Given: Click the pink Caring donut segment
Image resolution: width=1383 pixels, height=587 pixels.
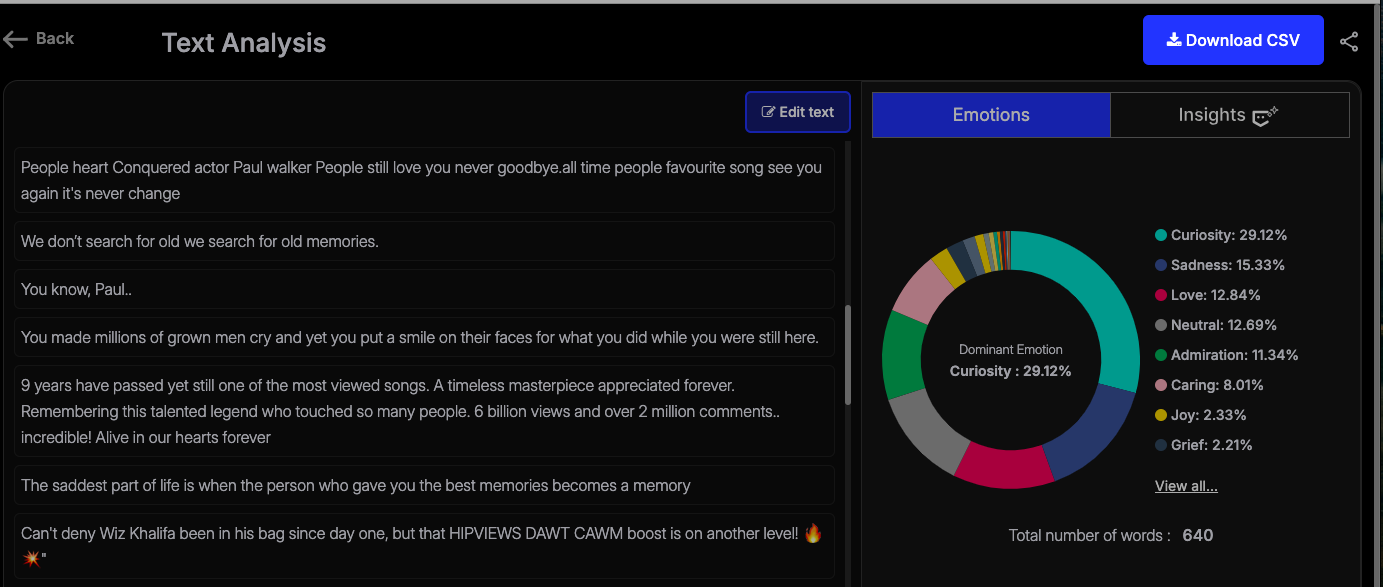Looking at the screenshot, I should (x=925, y=291).
